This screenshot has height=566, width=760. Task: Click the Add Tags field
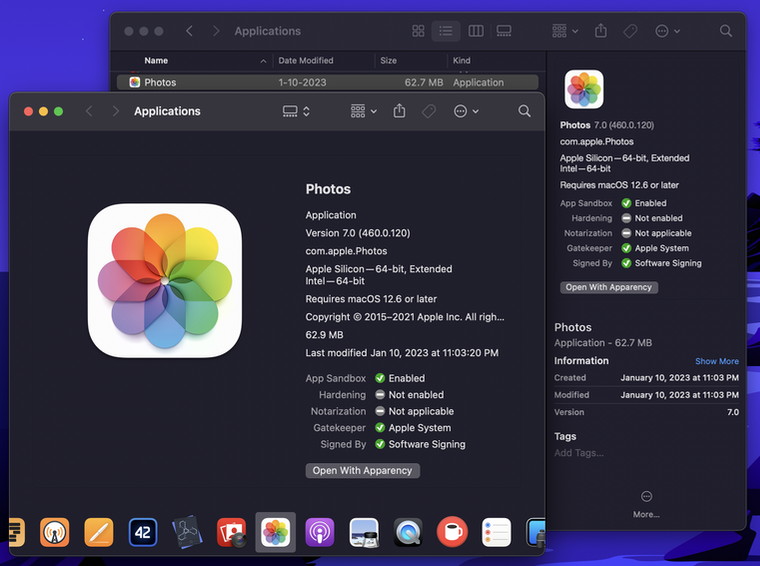pyautogui.click(x=579, y=453)
